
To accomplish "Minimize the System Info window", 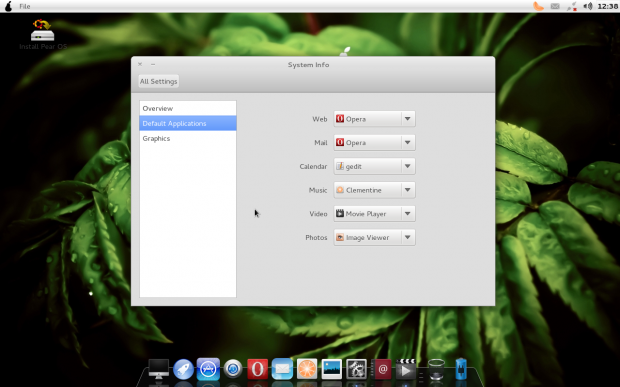I will [153, 64].
